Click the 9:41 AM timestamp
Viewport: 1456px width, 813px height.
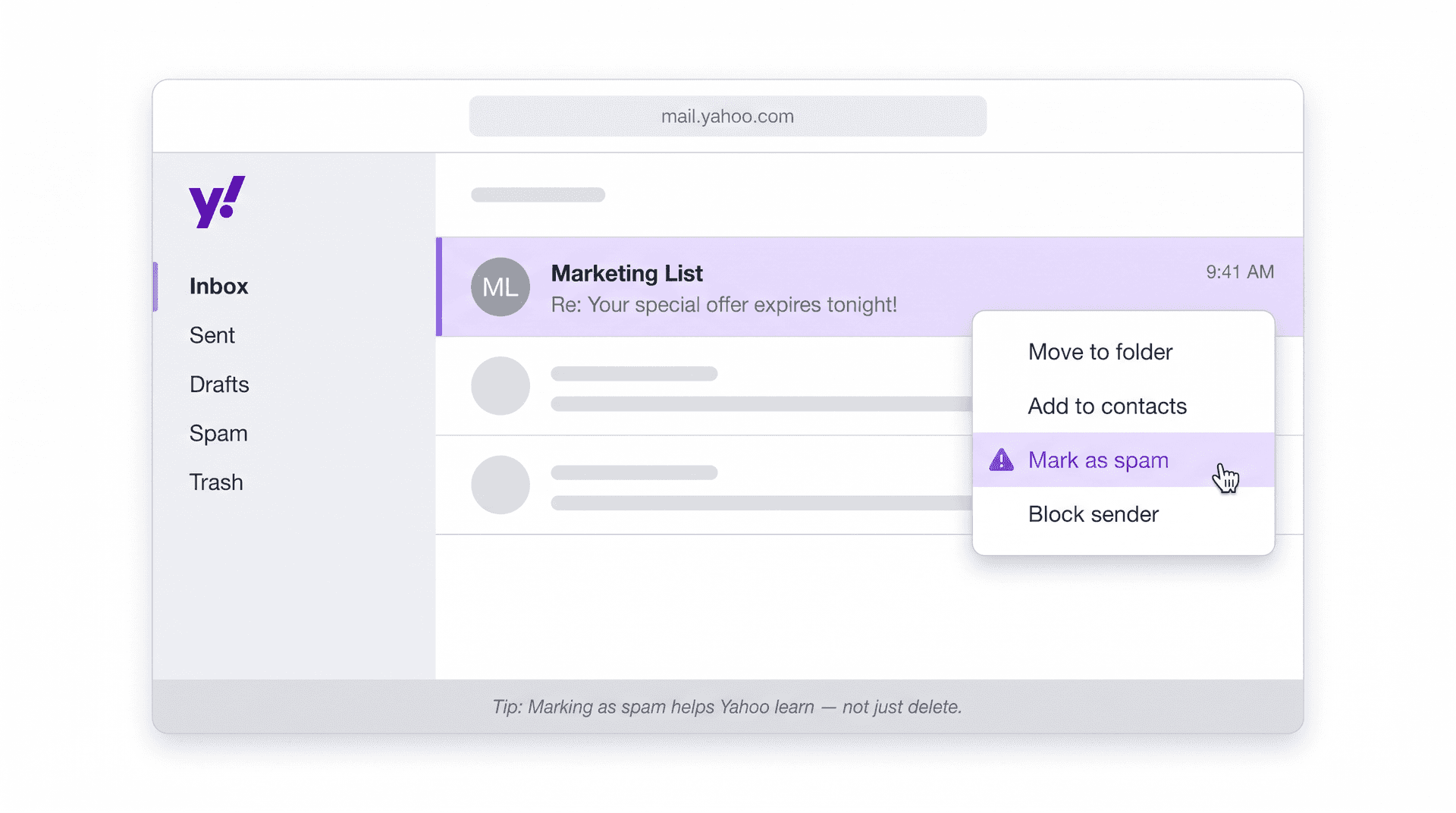[x=1240, y=271]
